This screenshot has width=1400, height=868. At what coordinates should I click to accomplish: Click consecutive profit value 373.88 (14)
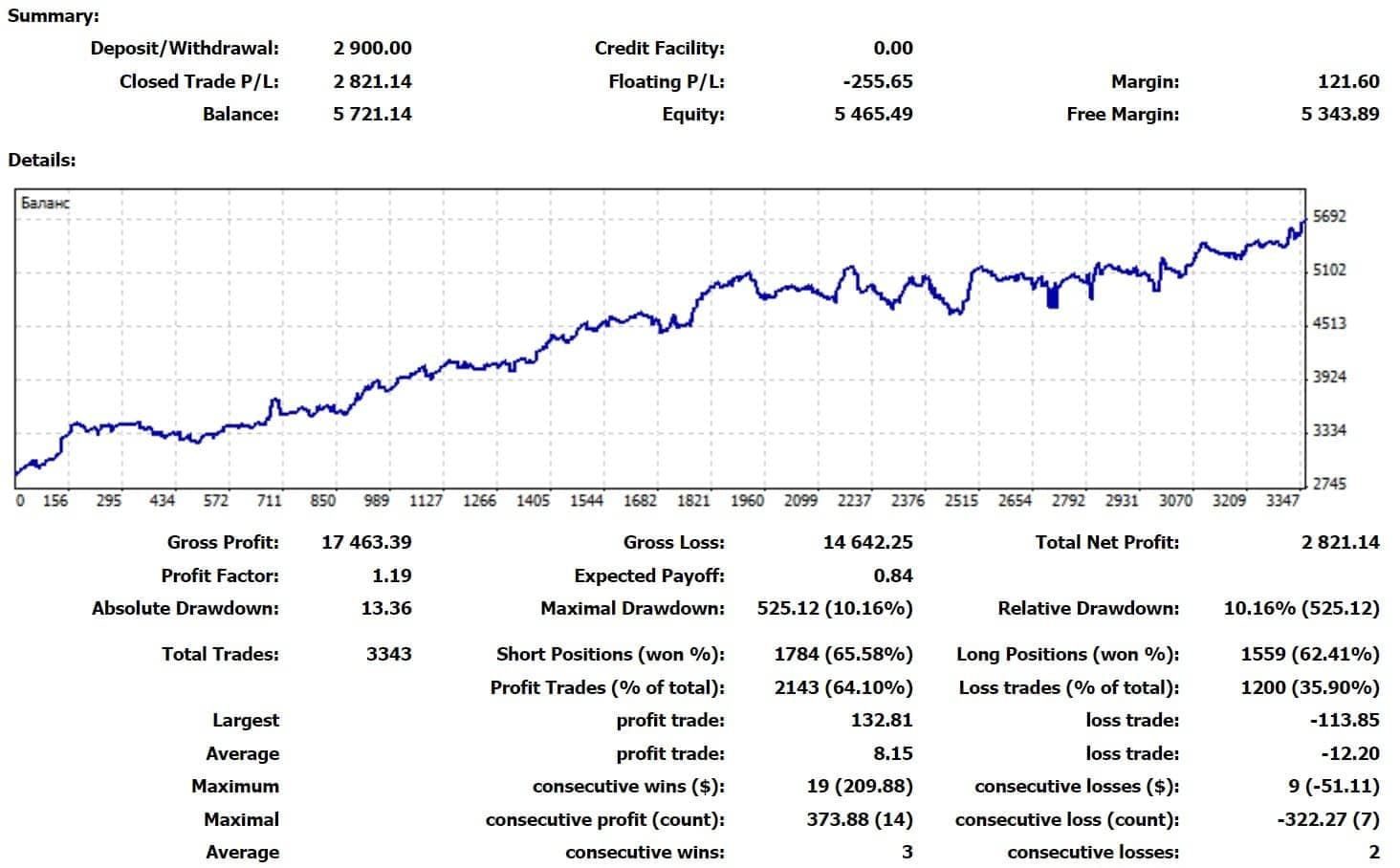(860, 819)
